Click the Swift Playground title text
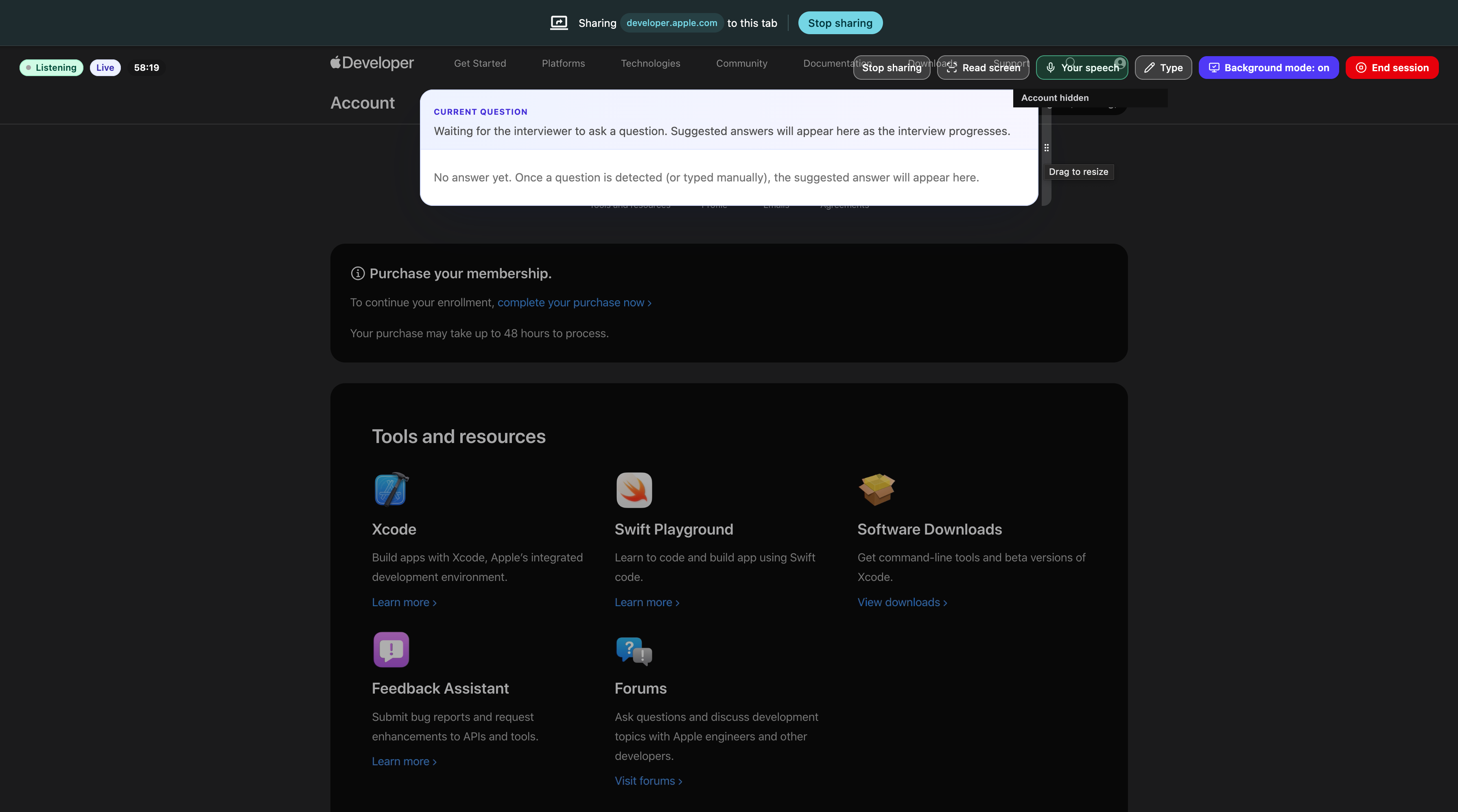Screen dimensions: 1458x812 click(673, 529)
